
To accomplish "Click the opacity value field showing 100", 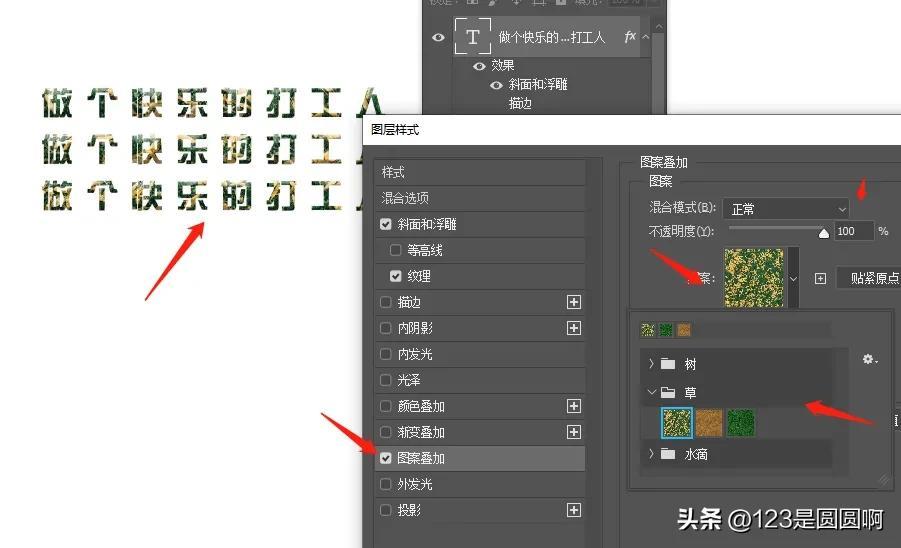I will 853,231.
